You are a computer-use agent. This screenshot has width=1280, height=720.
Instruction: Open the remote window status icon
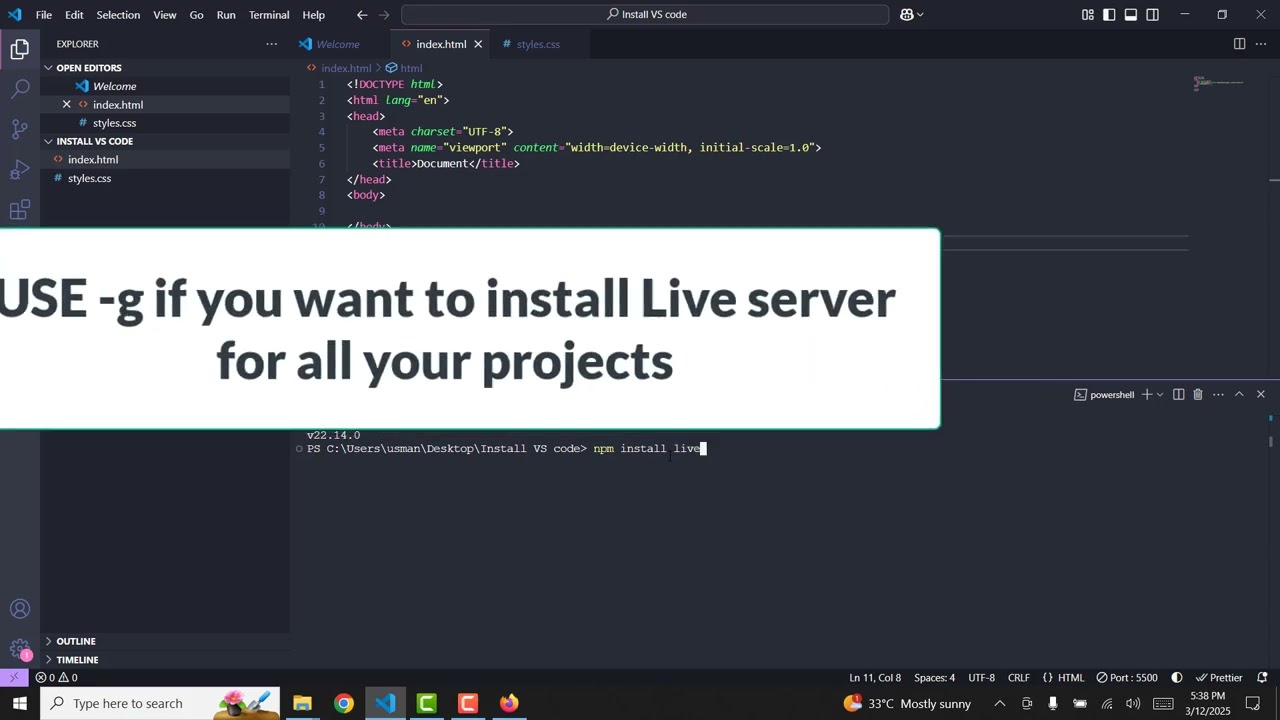[14, 677]
